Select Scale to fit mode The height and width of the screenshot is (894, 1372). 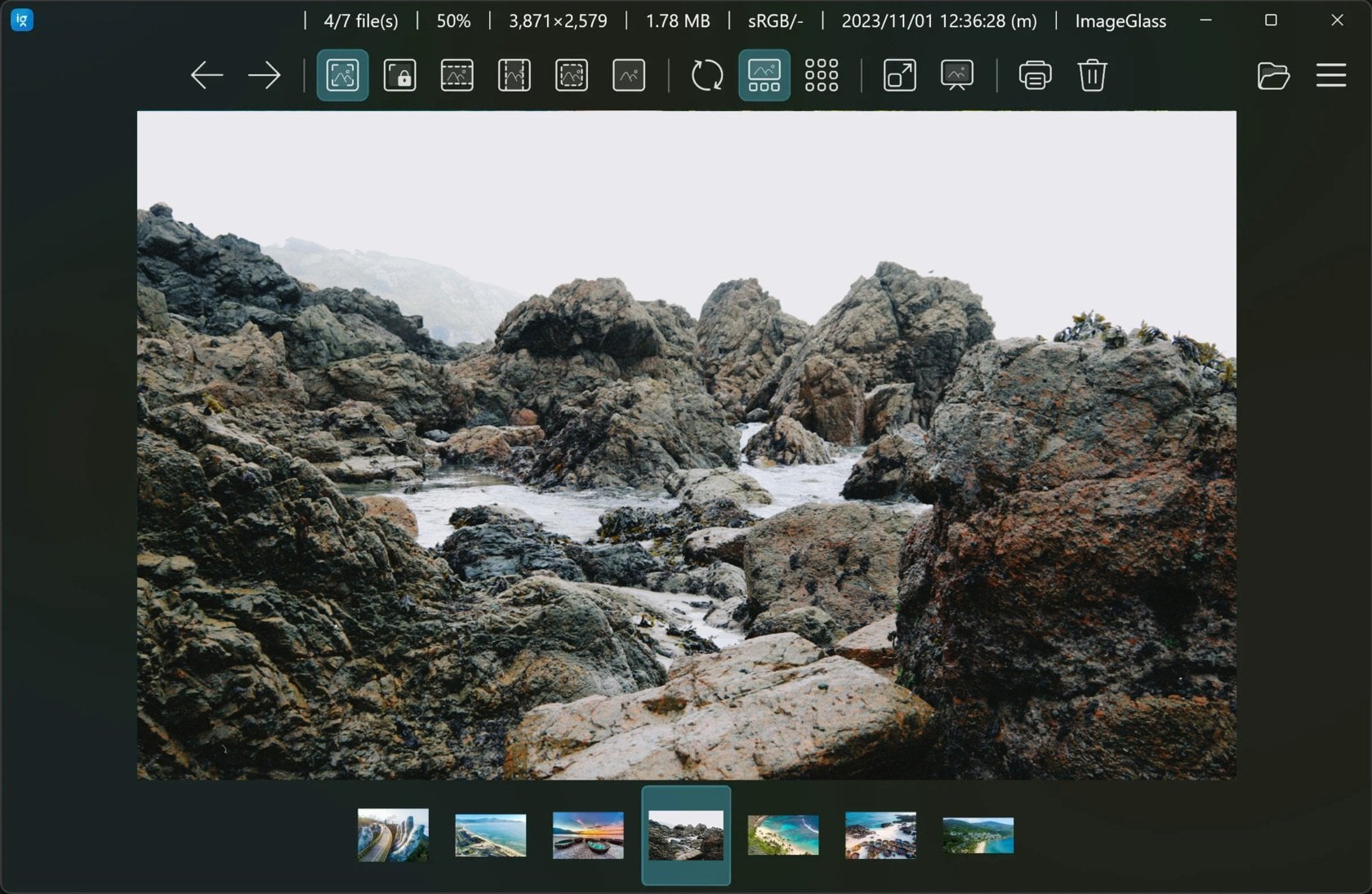pyautogui.click(x=571, y=74)
